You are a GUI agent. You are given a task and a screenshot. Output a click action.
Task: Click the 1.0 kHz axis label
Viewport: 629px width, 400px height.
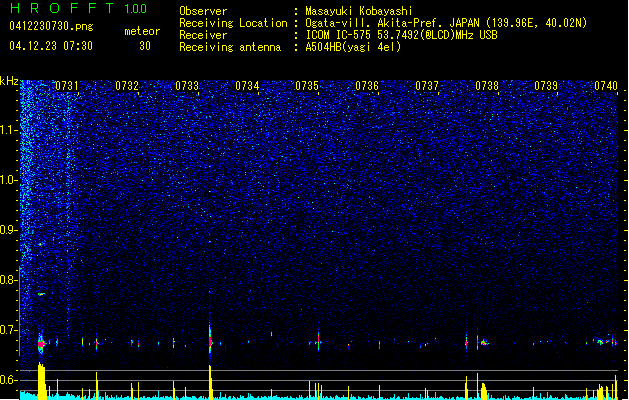[x=9, y=180]
